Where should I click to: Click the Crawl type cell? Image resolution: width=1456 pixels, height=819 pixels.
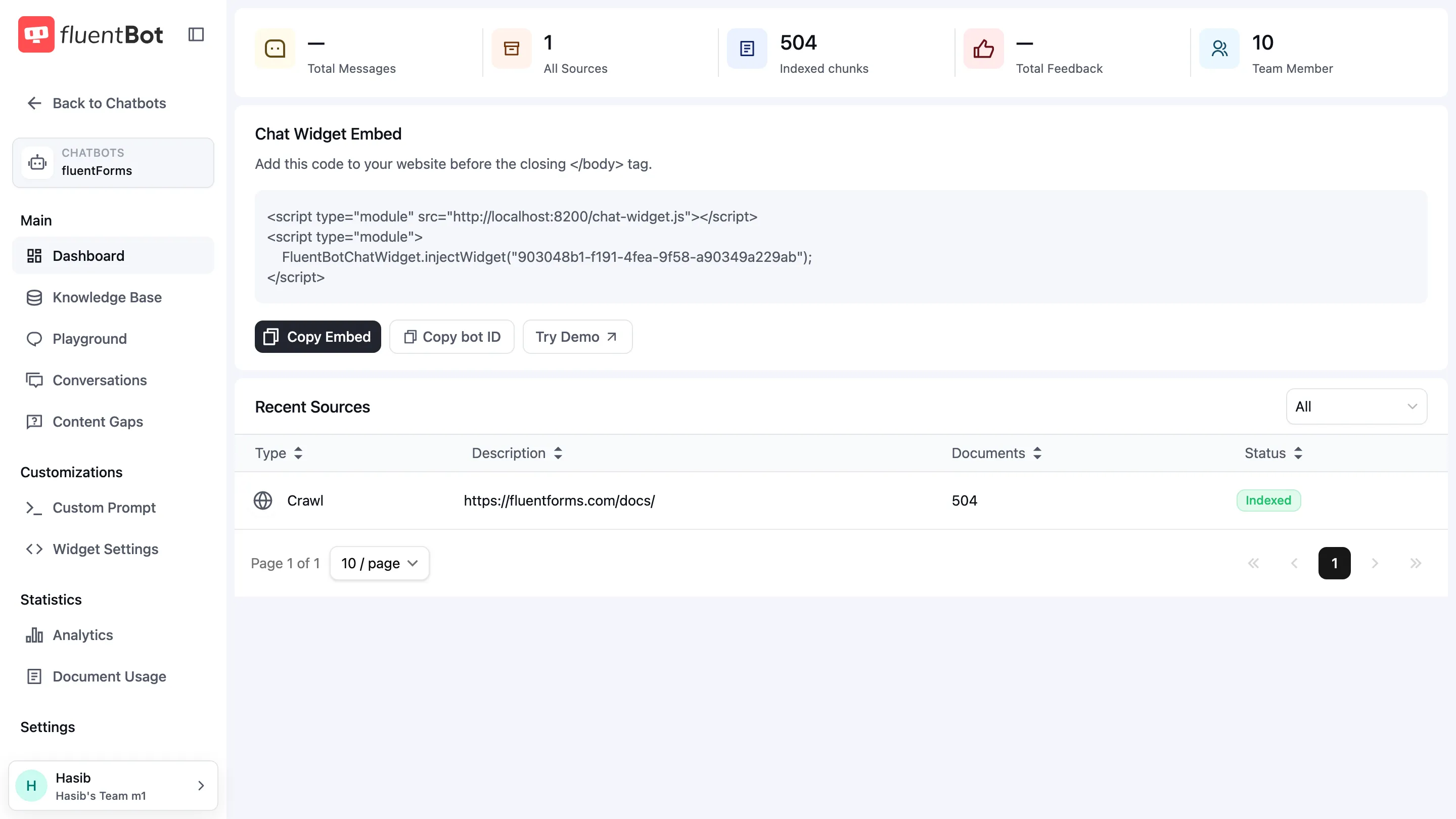305,500
